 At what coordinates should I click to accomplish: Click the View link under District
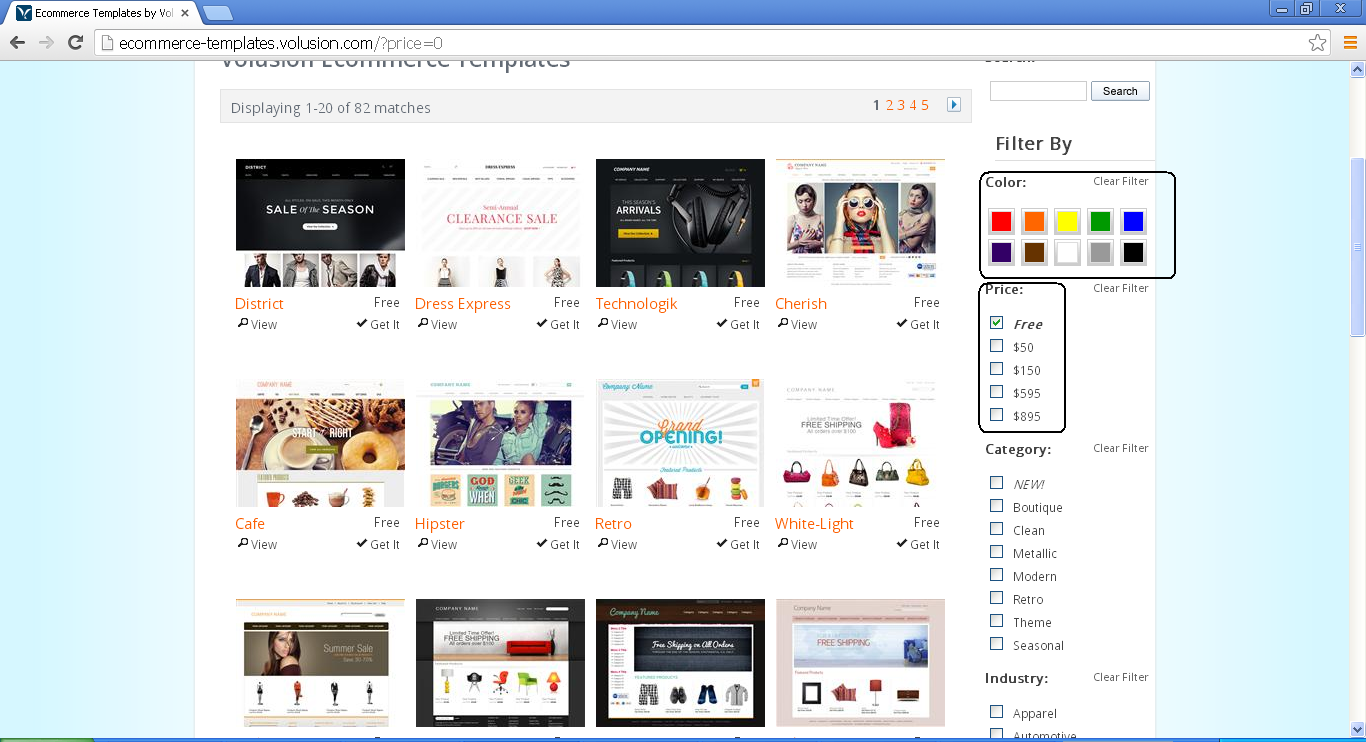257,324
